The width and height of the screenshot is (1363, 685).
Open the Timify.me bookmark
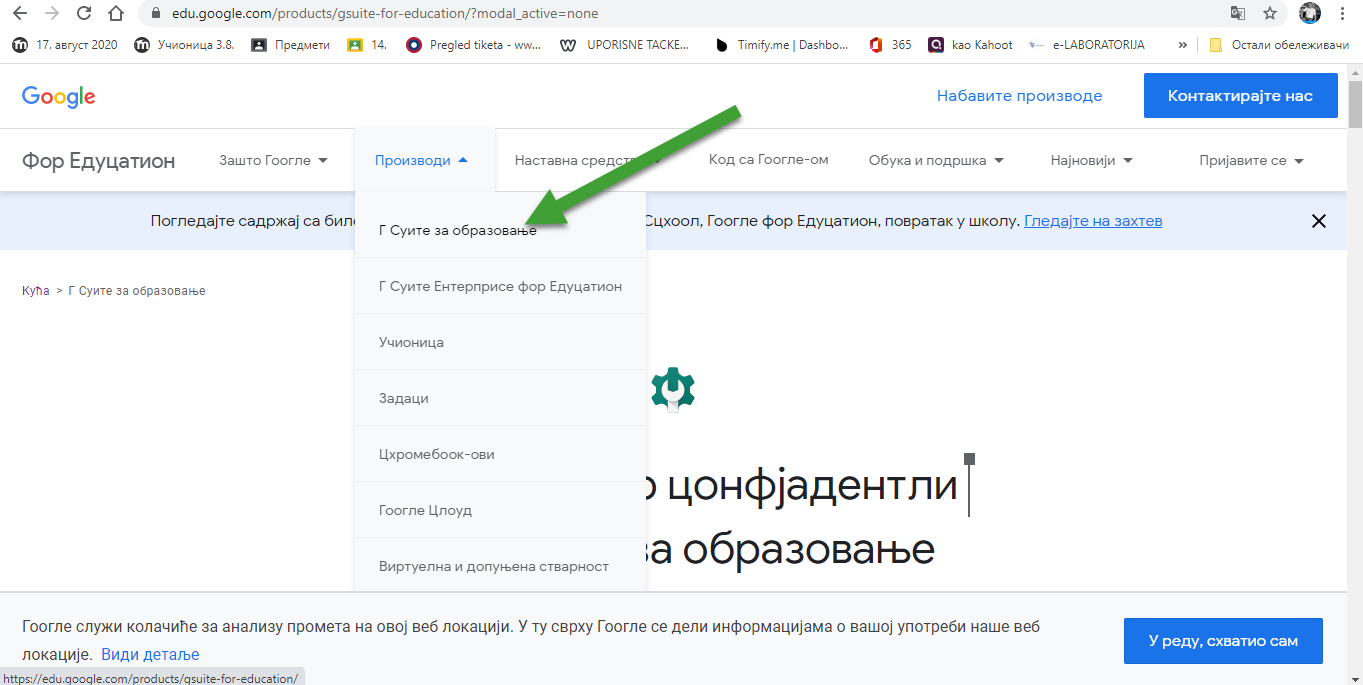(783, 45)
